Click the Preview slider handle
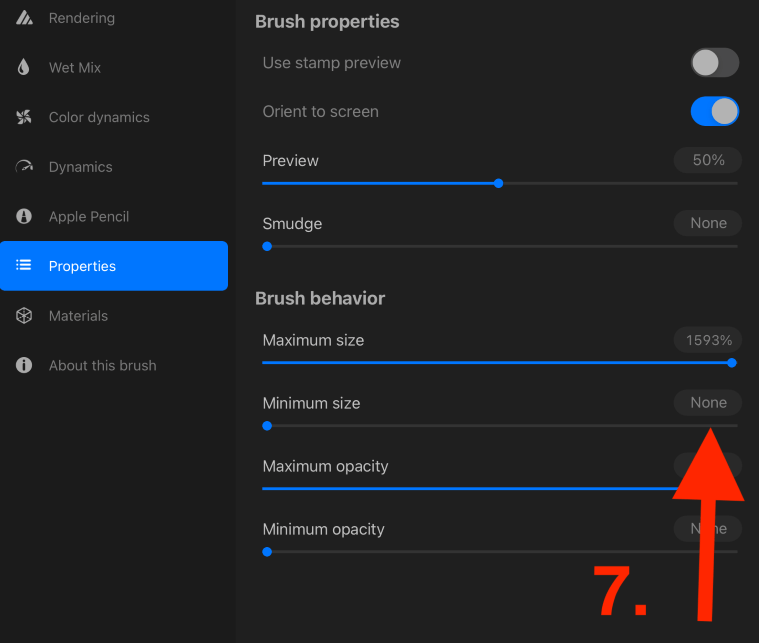This screenshot has height=643, width=759. pos(498,184)
